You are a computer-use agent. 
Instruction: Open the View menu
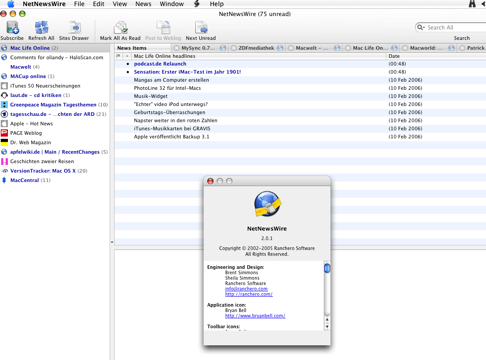tap(120, 4)
